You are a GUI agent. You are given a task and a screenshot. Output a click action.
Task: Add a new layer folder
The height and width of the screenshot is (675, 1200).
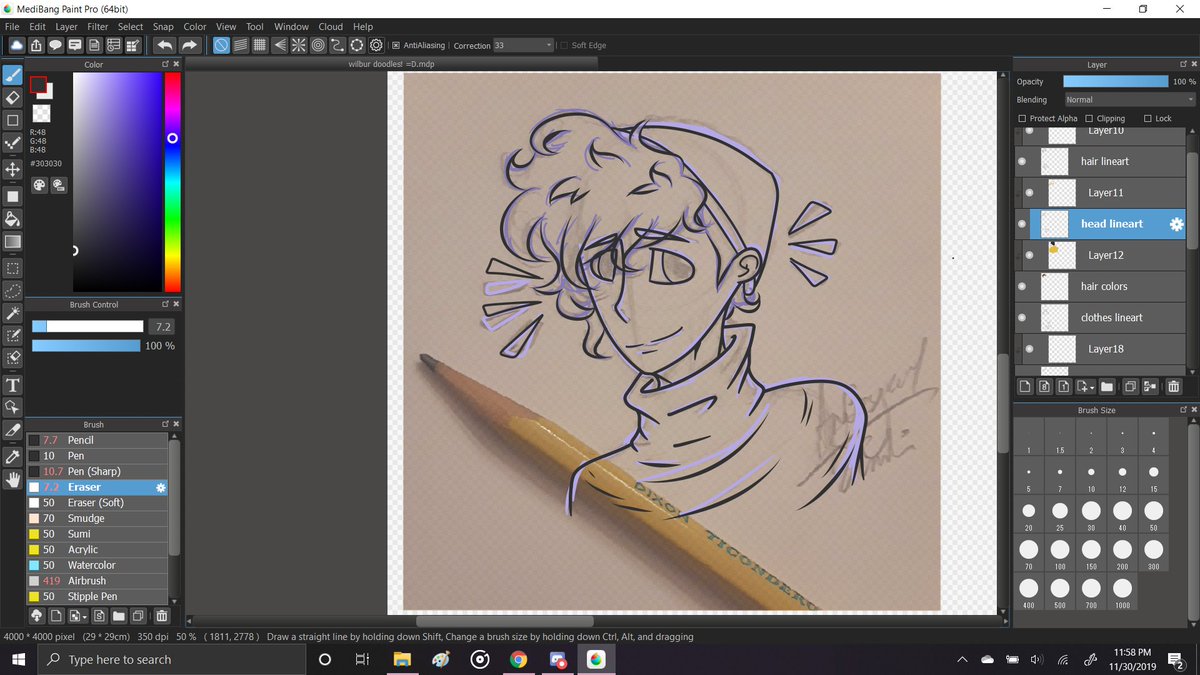[x=1108, y=387]
